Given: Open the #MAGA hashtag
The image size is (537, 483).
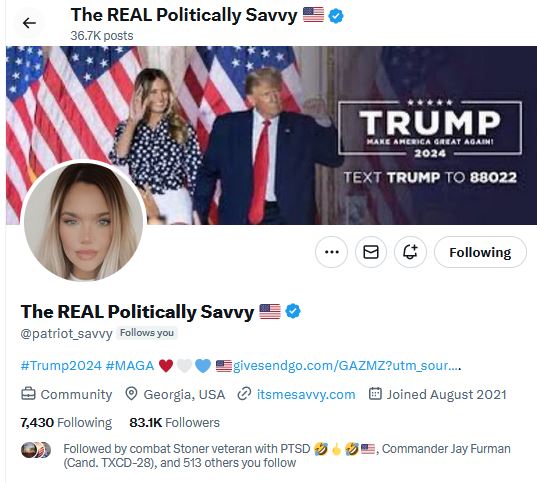Looking at the screenshot, I should pyautogui.click(x=130, y=366).
